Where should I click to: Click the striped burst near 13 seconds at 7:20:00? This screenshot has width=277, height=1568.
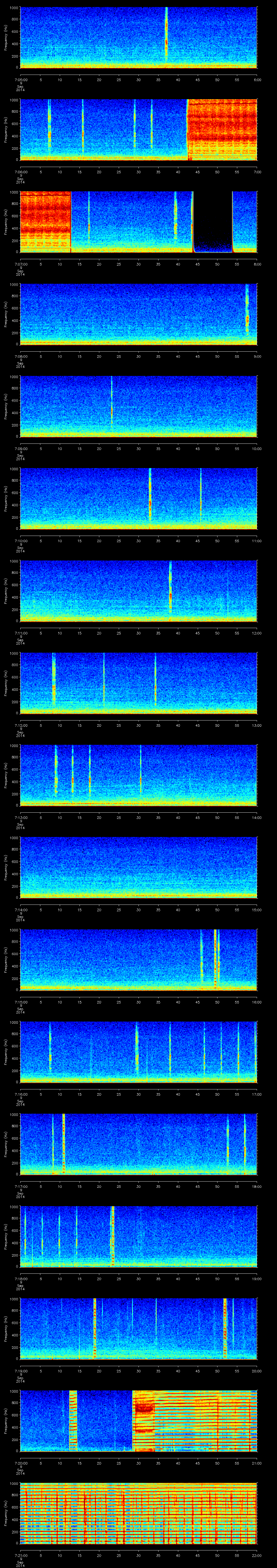73,1421
